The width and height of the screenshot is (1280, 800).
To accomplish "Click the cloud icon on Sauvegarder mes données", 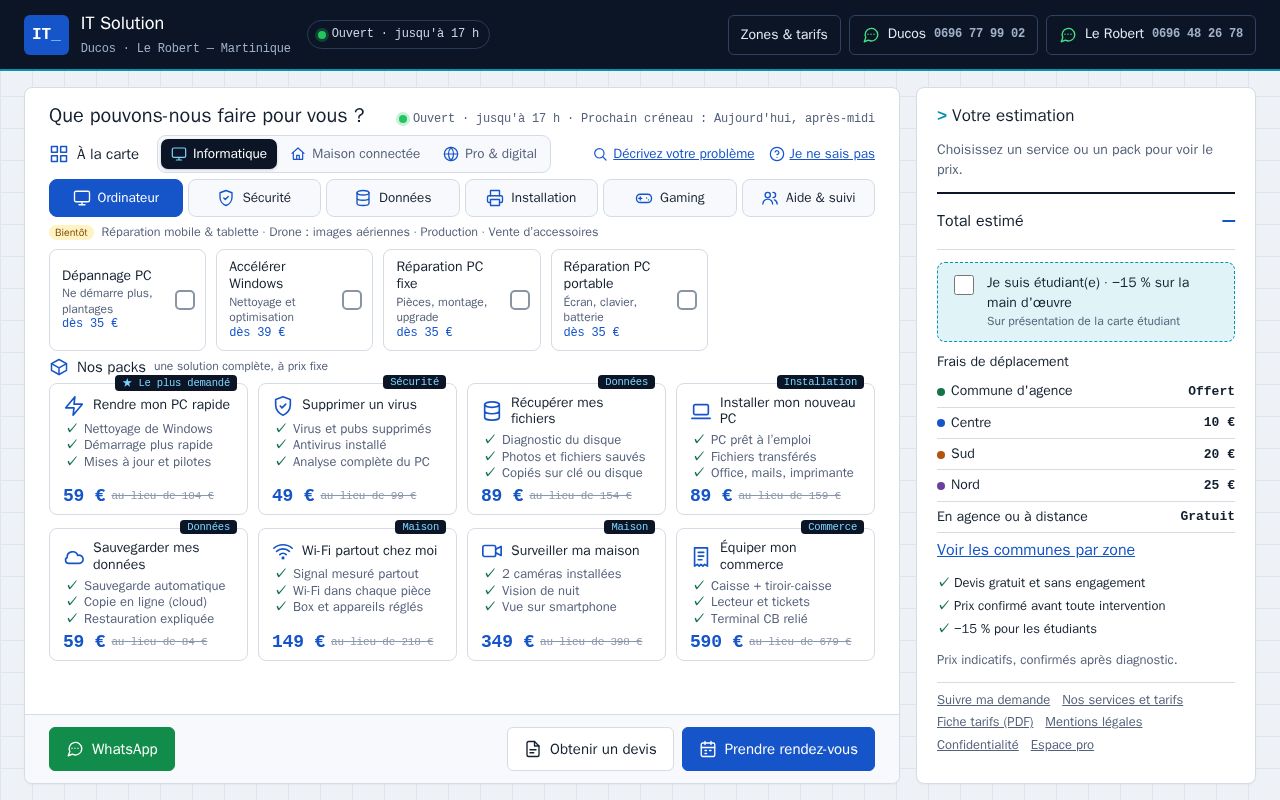I will [x=74, y=557].
